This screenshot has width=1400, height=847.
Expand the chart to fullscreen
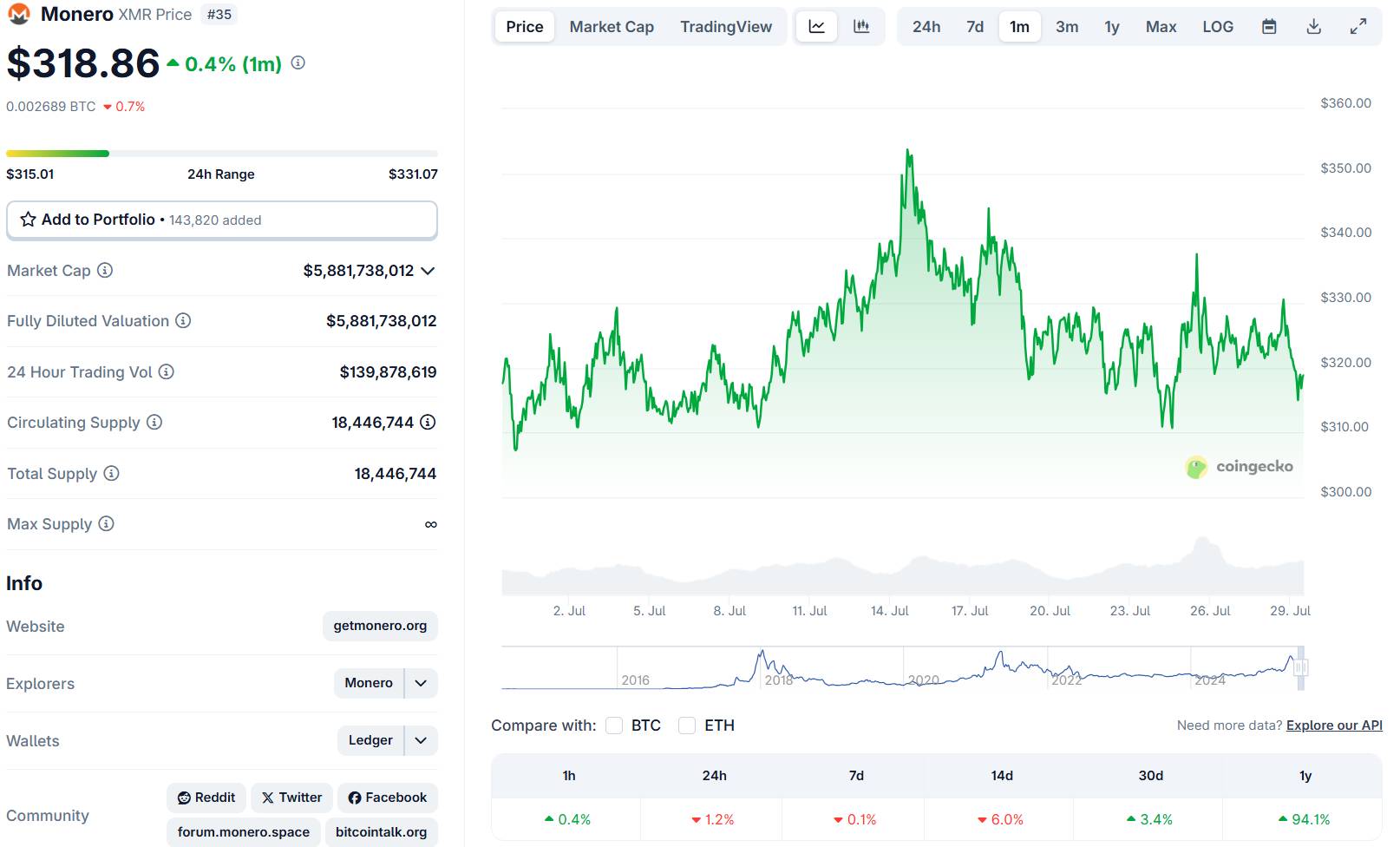coord(1358,27)
